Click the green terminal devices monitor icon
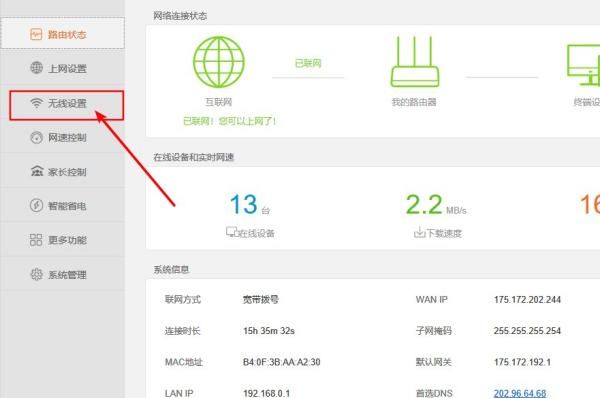600x398 pixels. pos(584,65)
